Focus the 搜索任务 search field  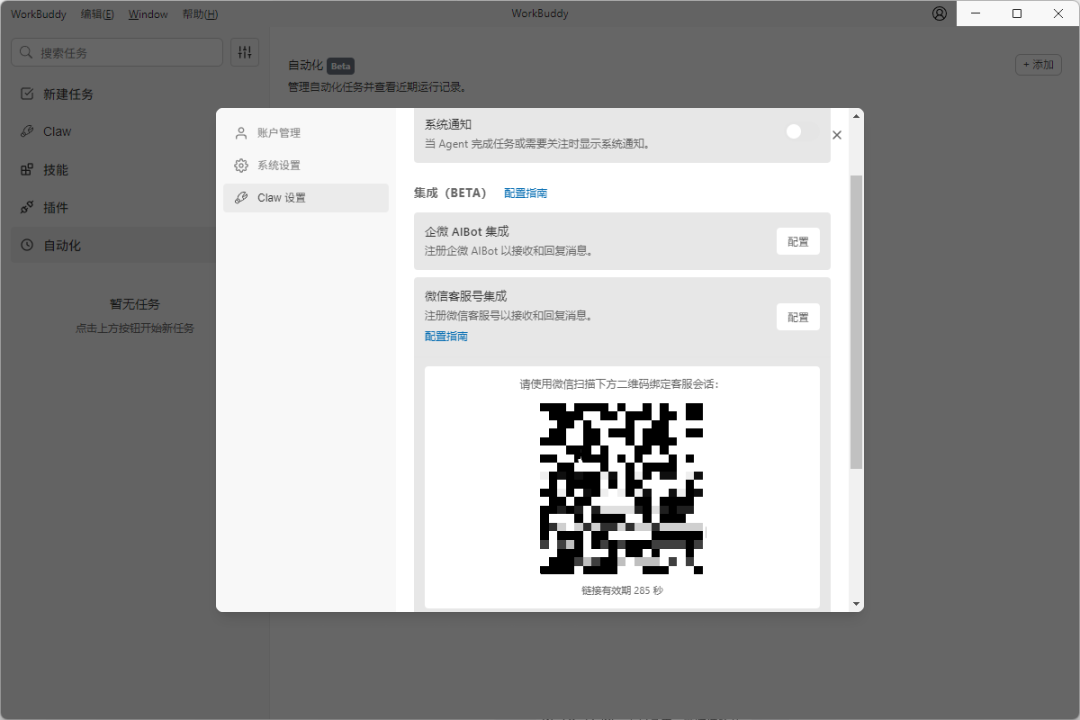click(117, 52)
